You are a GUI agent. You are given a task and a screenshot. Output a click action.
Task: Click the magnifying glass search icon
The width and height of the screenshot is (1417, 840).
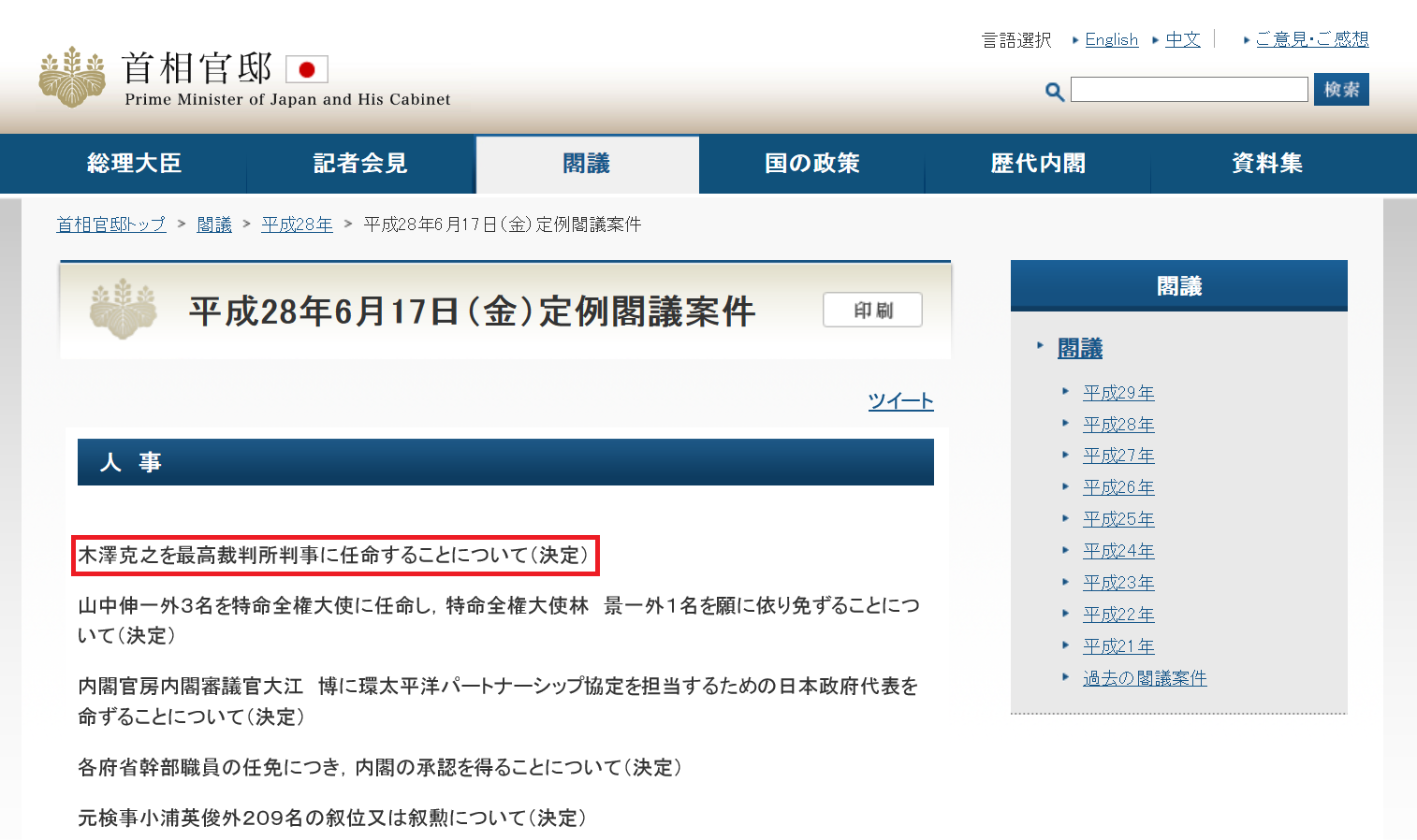coord(1054,91)
